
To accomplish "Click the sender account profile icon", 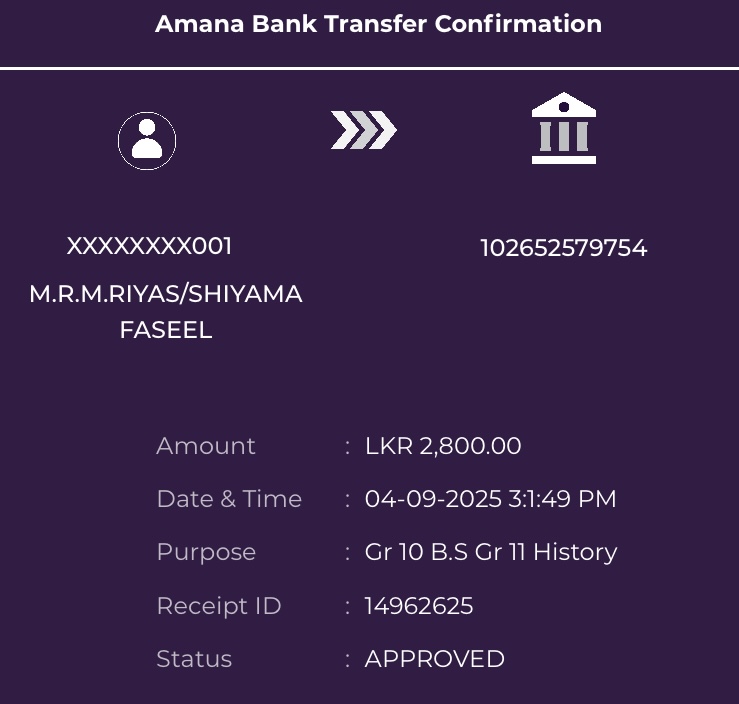I will [147, 141].
